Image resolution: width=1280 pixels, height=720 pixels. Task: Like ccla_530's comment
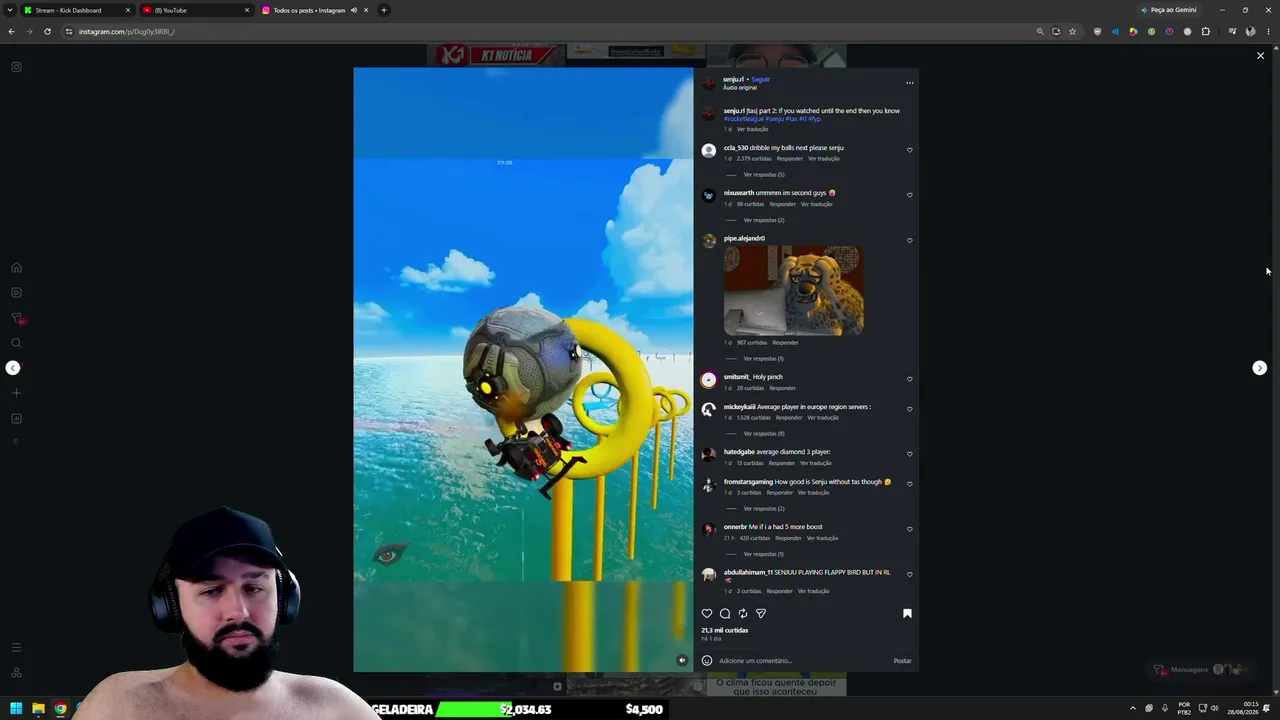[x=909, y=150]
